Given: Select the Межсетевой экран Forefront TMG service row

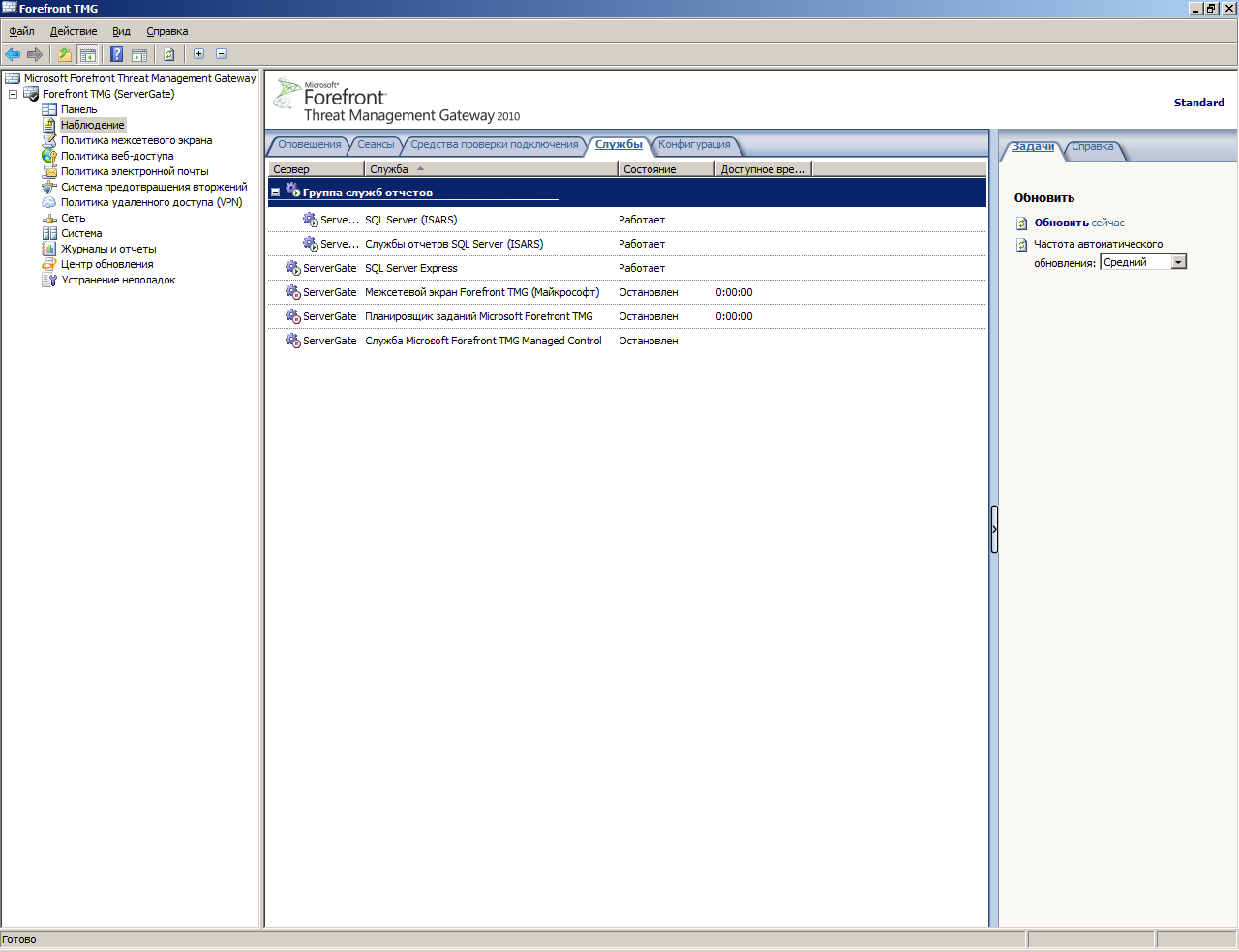Looking at the screenshot, I should point(481,292).
